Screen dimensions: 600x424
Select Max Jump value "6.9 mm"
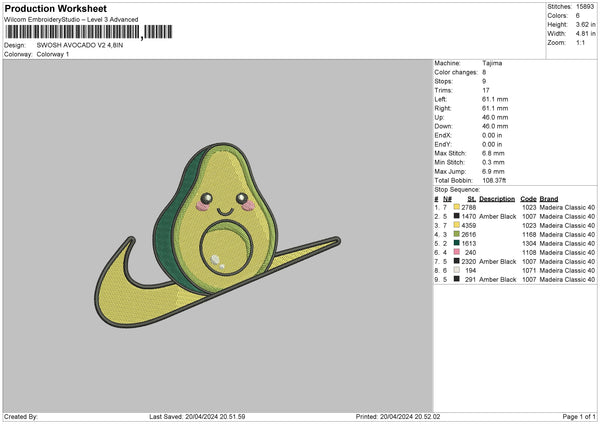pos(493,171)
